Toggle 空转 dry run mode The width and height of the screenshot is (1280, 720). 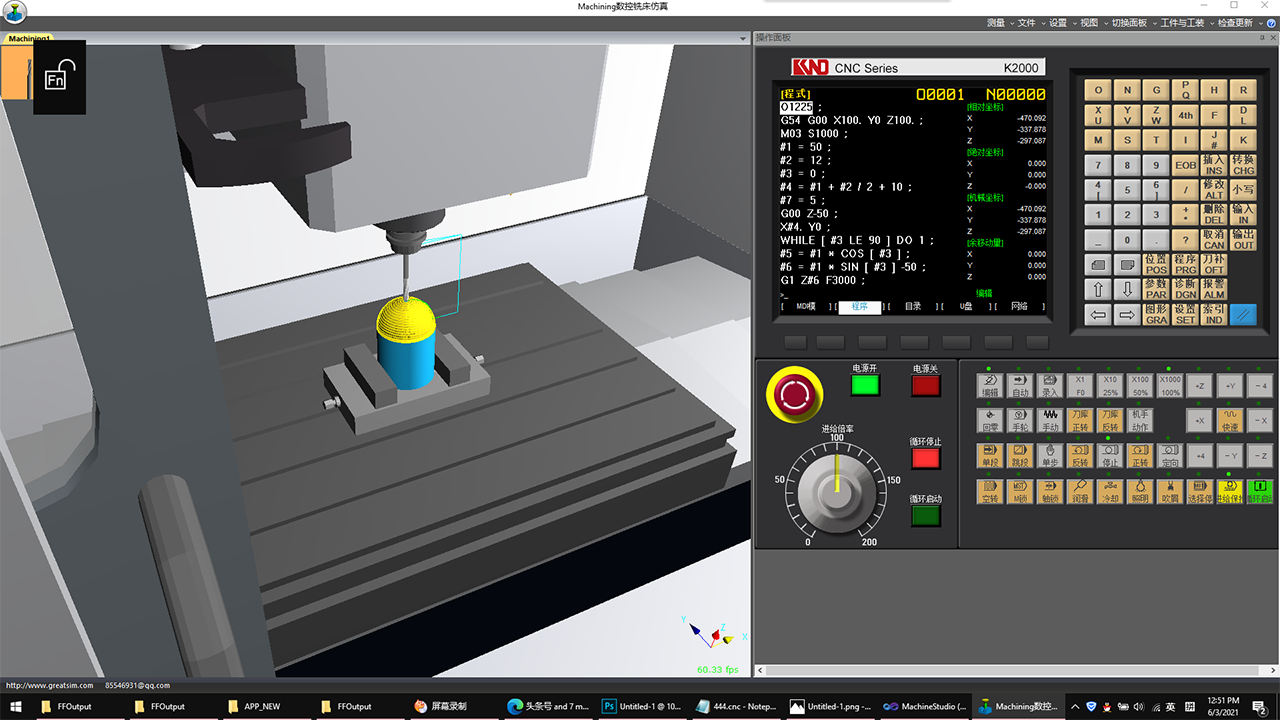pyautogui.click(x=989, y=491)
